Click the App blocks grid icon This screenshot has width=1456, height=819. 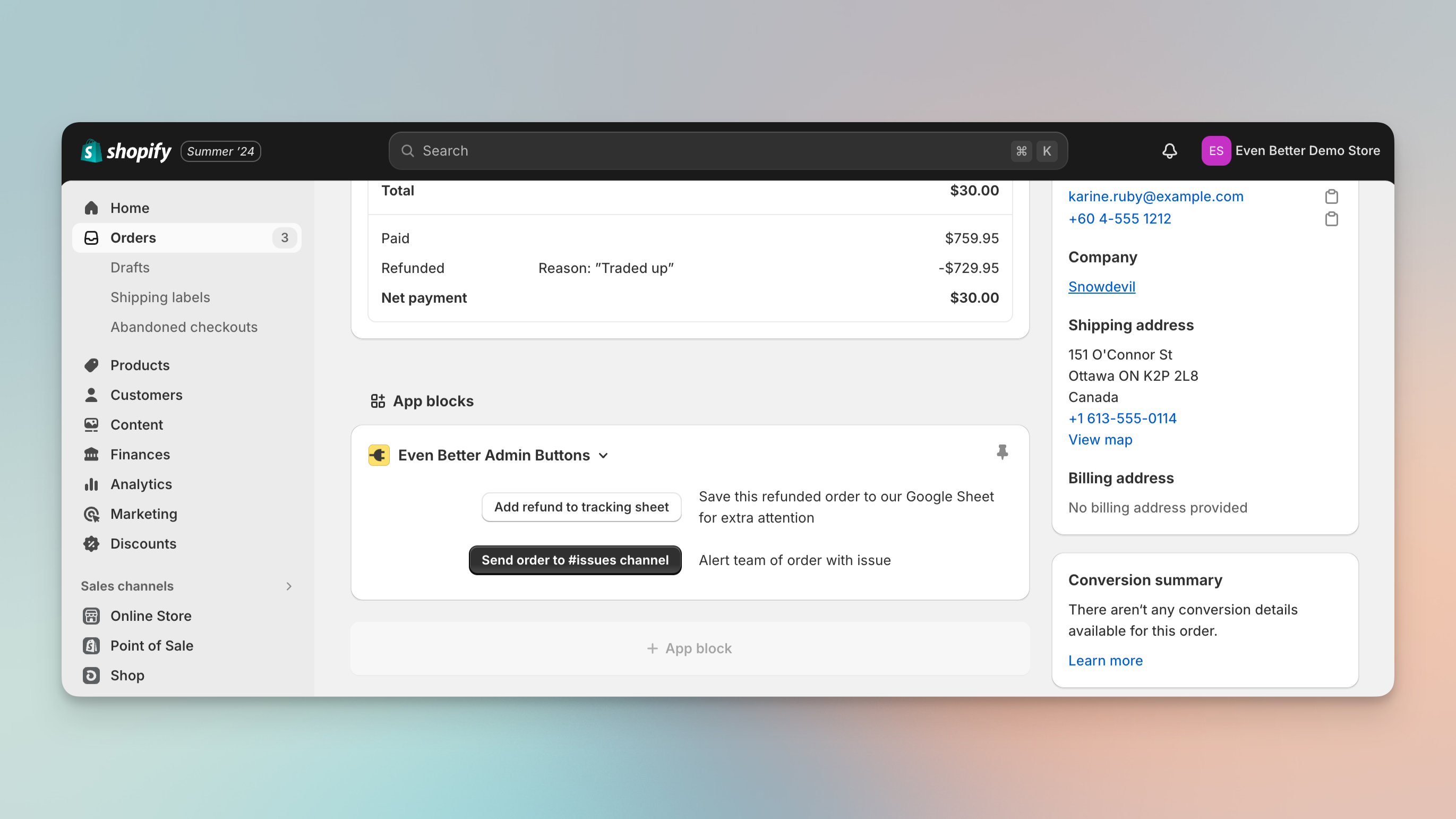[378, 402]
